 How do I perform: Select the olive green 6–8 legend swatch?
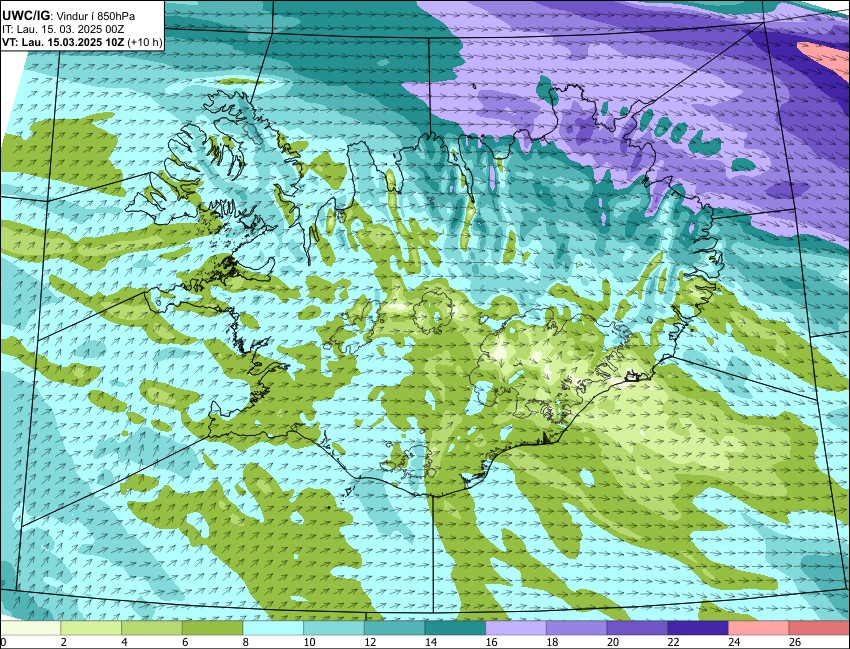pyautogui.click(x=212, y=628)
